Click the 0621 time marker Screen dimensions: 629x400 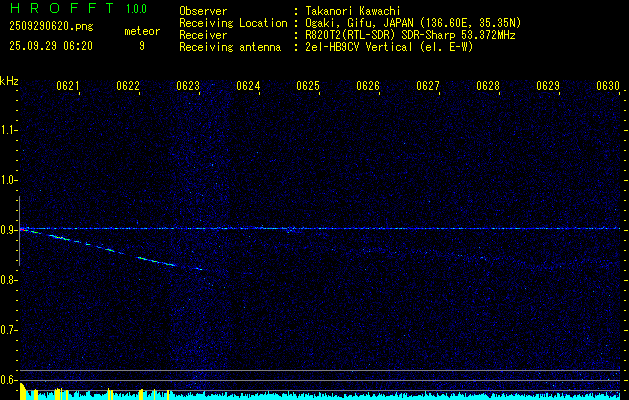click(68, 86)
